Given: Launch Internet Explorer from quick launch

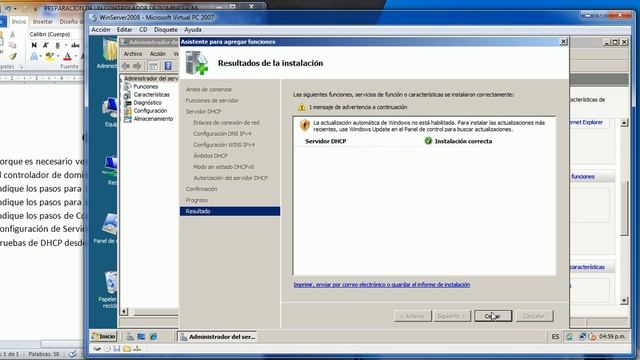Looking at the screenshot, I should [x=153, y=336].
